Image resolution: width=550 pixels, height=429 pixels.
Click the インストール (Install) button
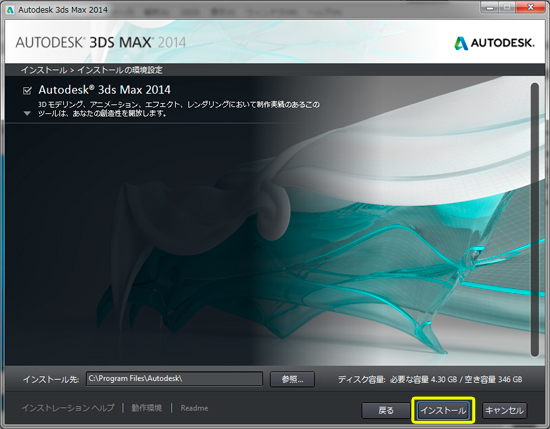click(443, 410)
